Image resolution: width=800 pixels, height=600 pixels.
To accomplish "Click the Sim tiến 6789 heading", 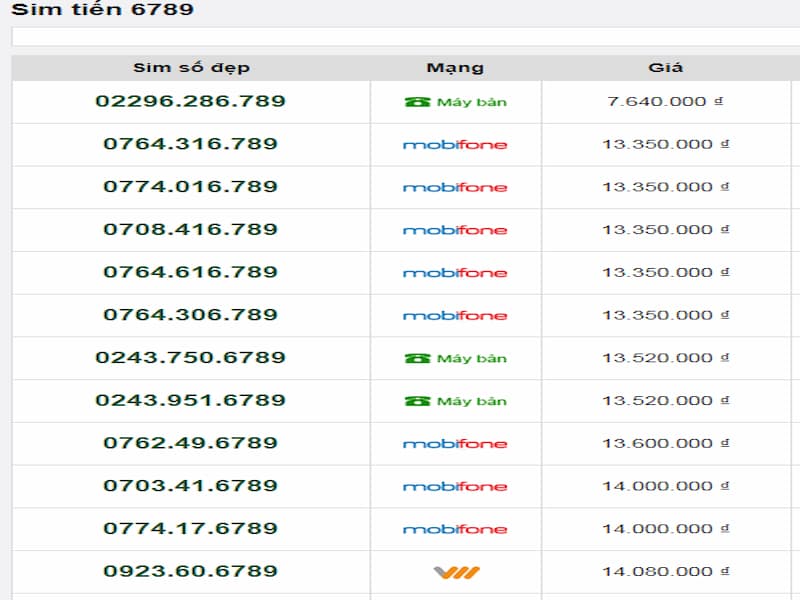I will (x=102, y=9).
